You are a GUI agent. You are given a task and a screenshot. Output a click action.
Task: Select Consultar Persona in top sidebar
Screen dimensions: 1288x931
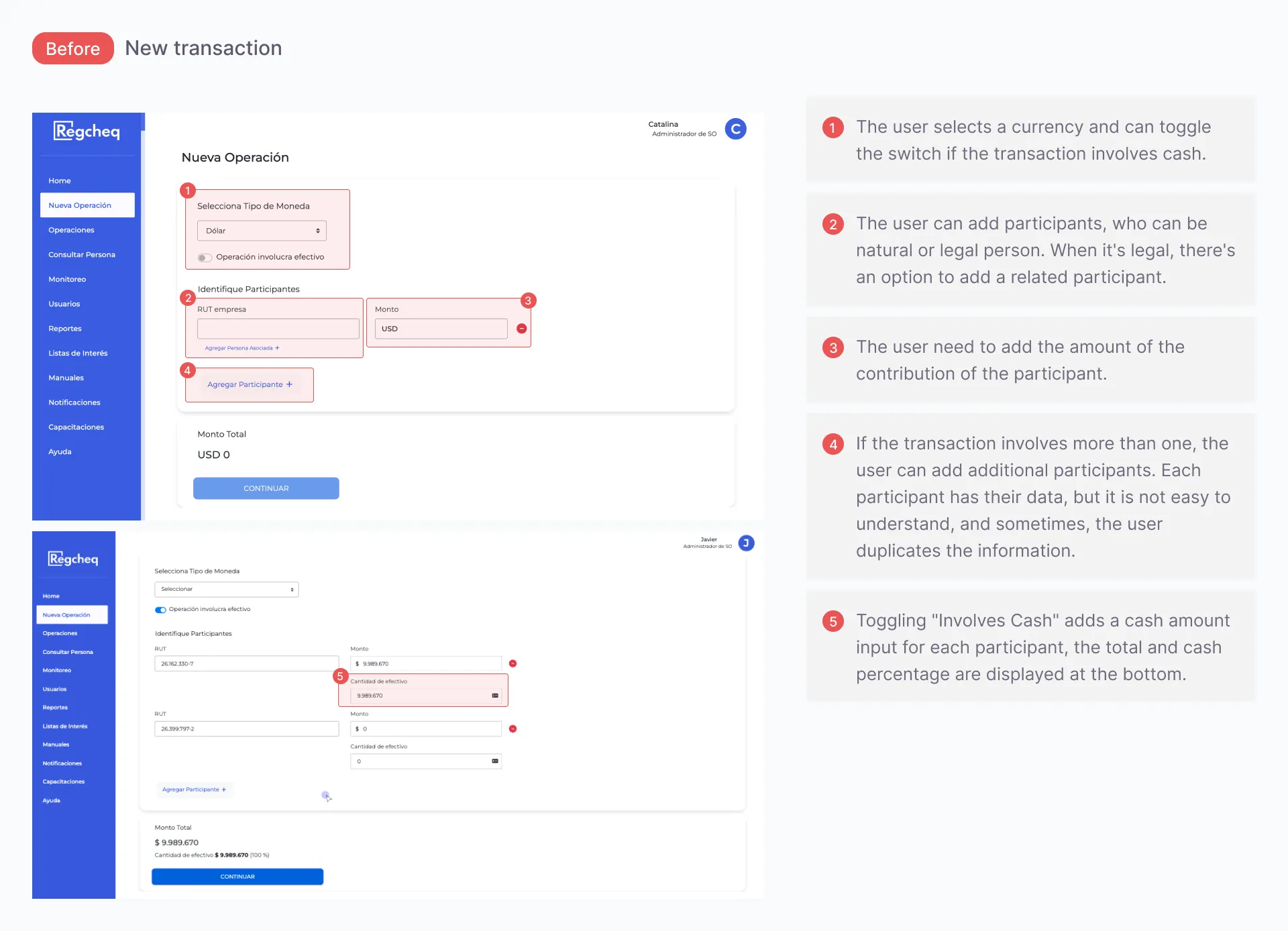coord(82,255)
